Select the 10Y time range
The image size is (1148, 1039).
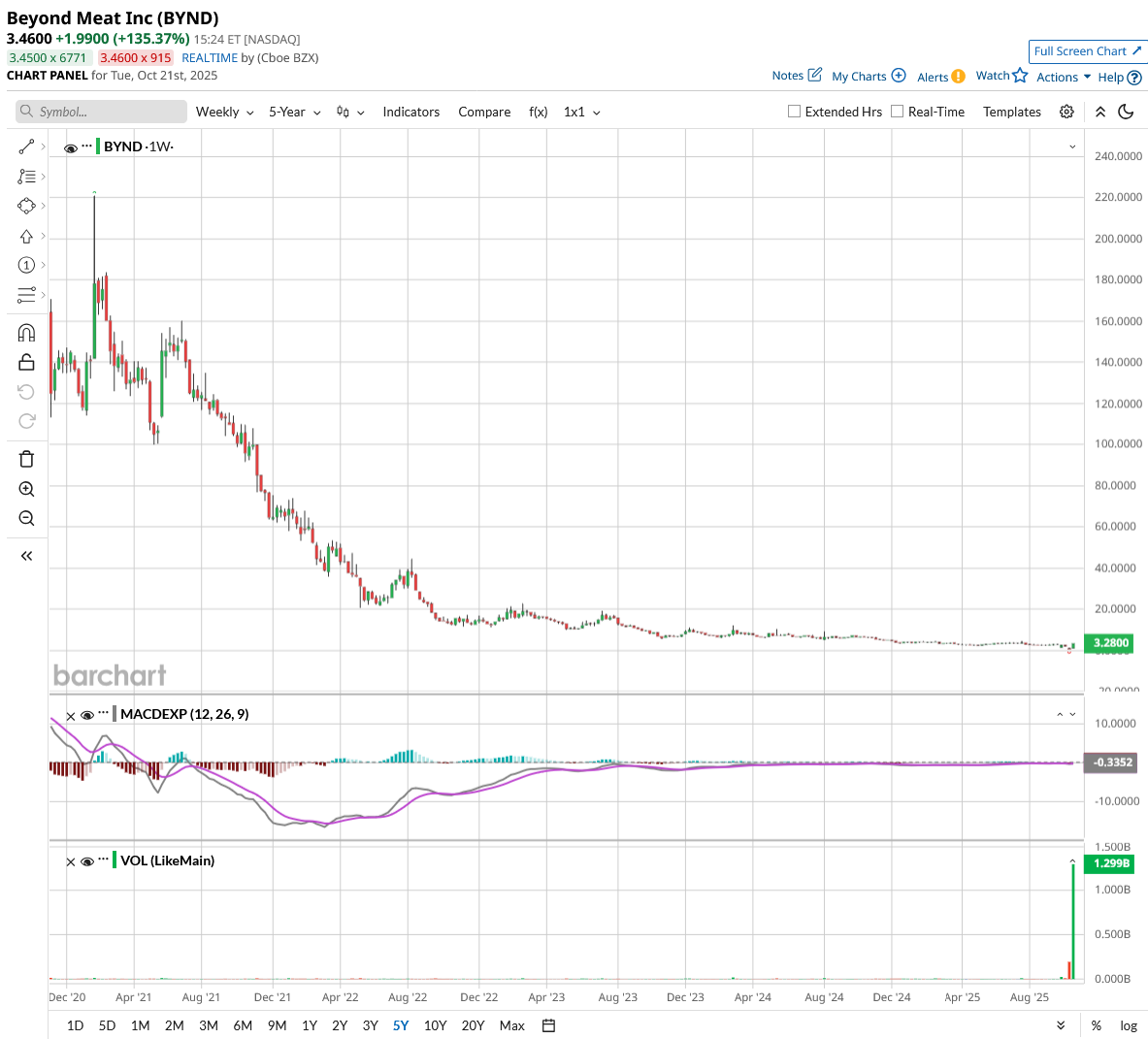pyautogui.click(x=435, y=1025)
